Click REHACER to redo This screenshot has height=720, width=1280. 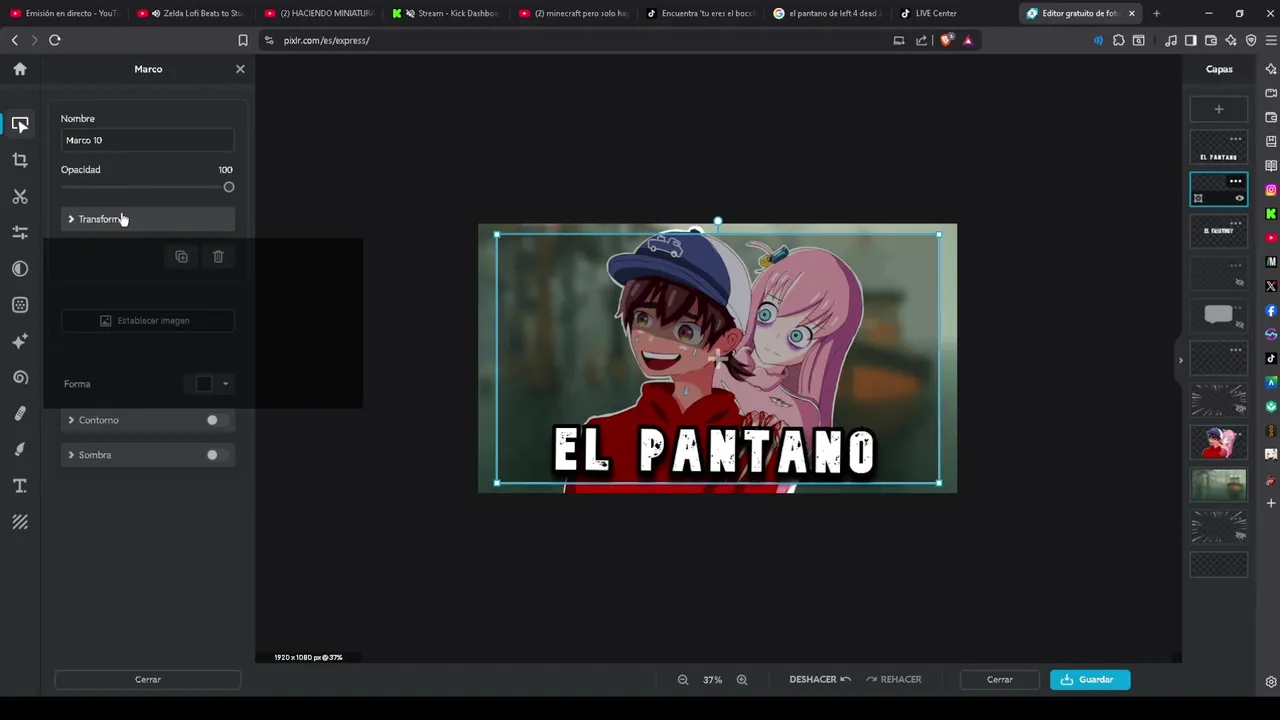[x=893, y=680]
